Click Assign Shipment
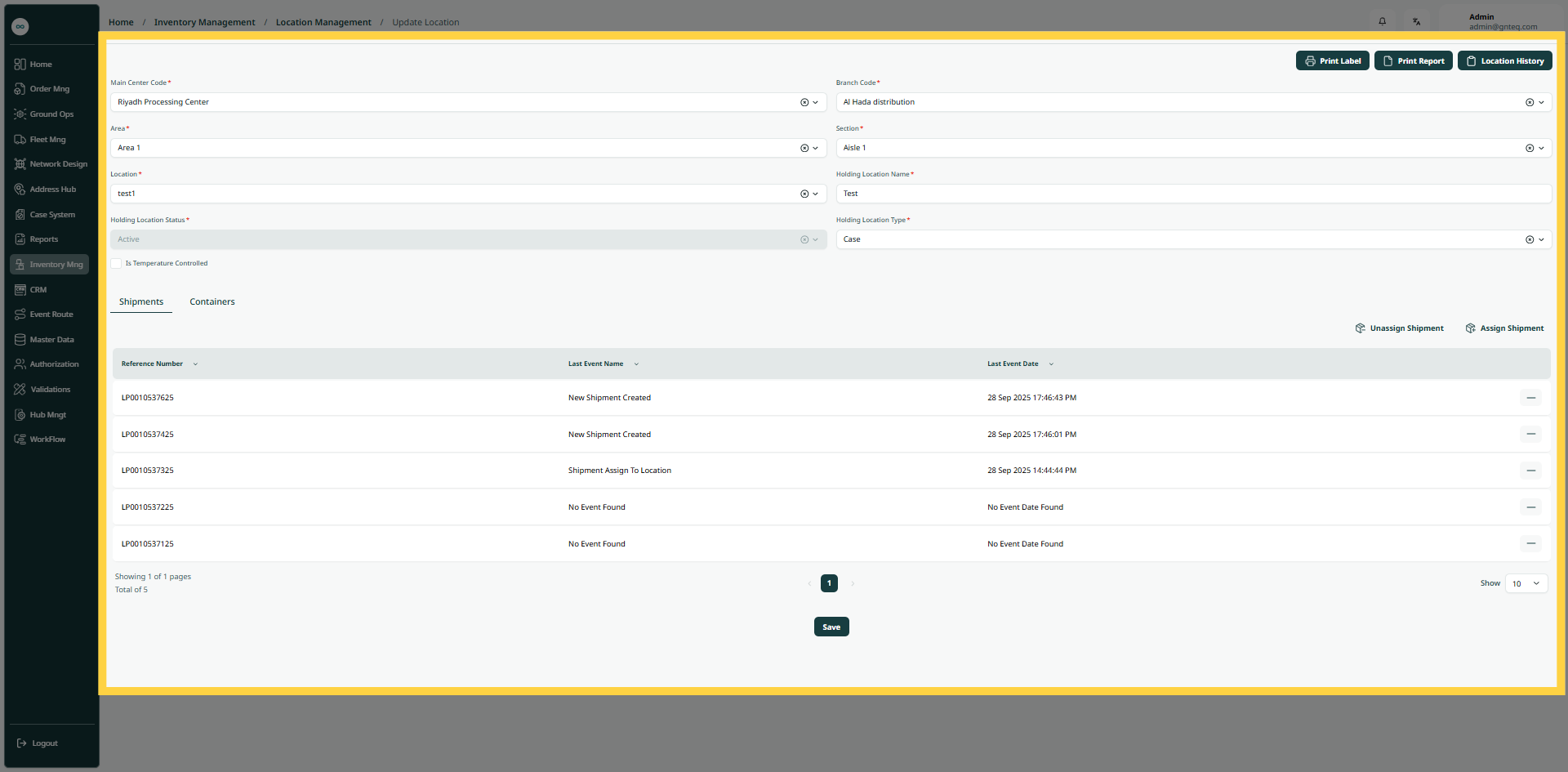This screenshot has height=772, width=1568. pos(1504,328)
